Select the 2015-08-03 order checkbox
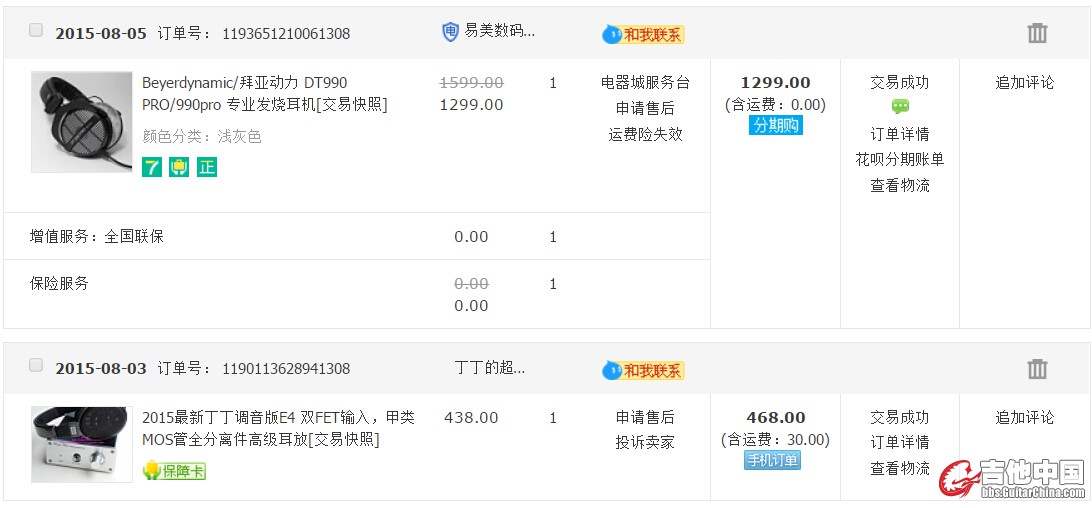The height and width of the screenshot is (508, 1092). [36, 366]
